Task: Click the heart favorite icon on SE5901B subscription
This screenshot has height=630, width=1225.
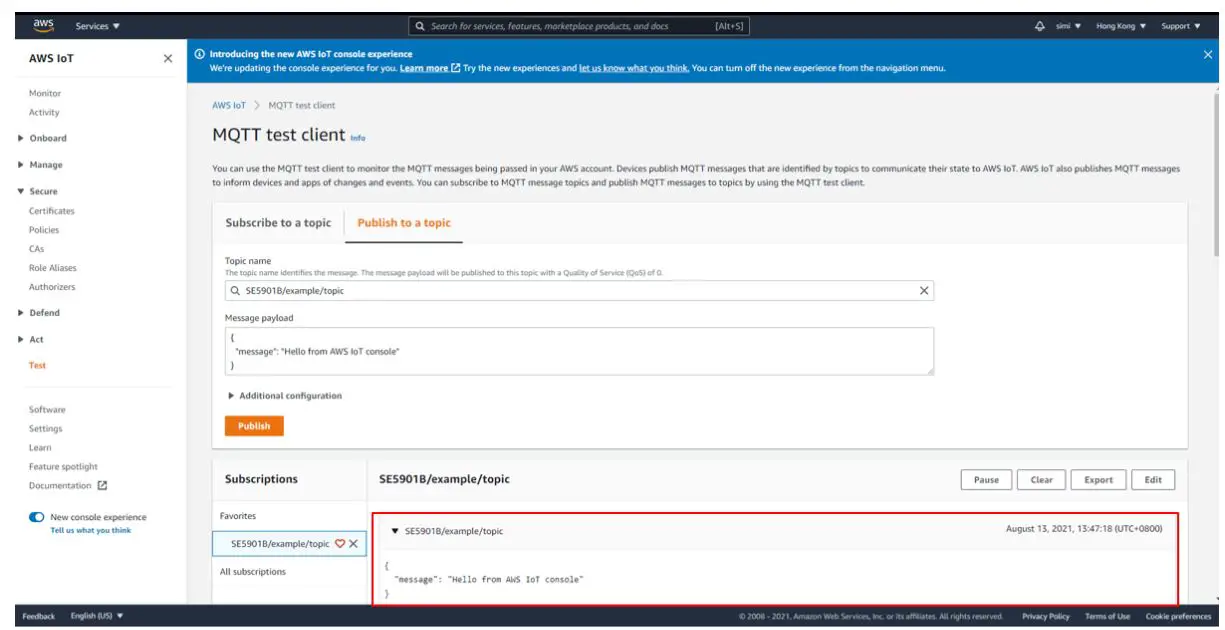Action: tap(339, 543)
